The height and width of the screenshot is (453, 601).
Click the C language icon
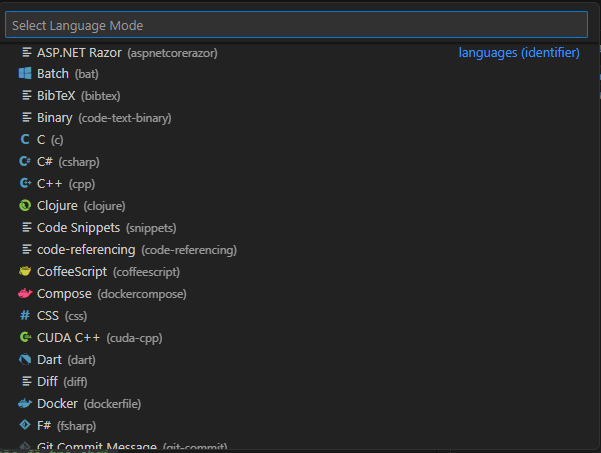[x=25, y=140]
